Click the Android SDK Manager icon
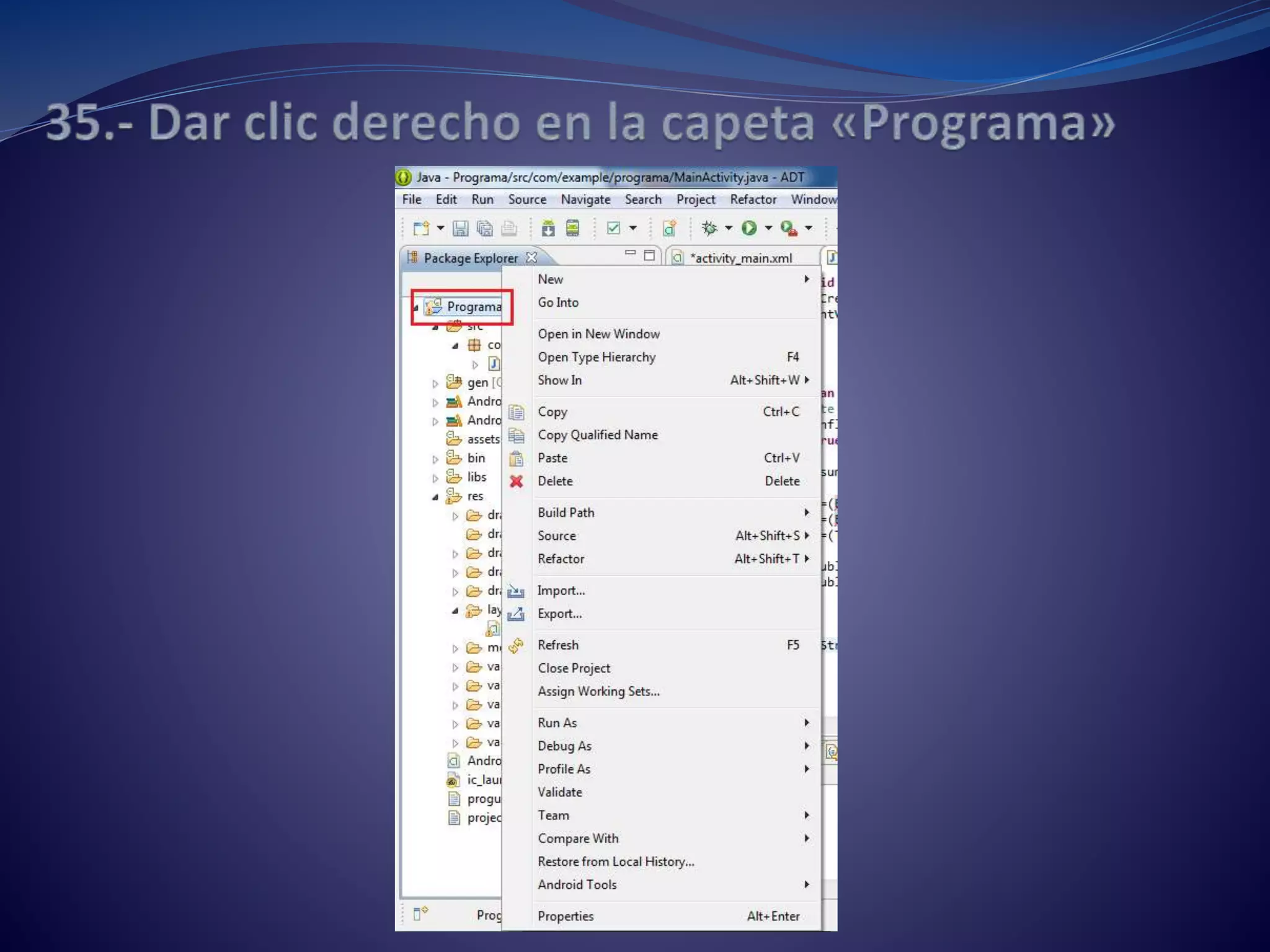 [548, 228]
